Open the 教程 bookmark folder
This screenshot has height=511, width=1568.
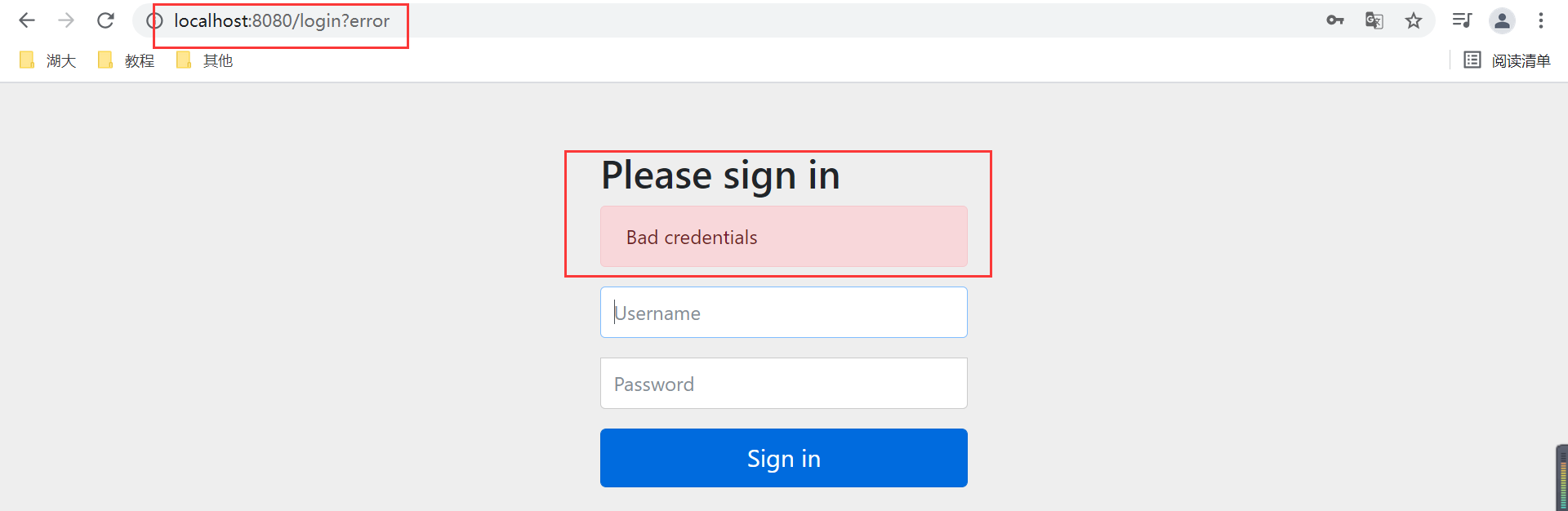(x=126, y=60)
